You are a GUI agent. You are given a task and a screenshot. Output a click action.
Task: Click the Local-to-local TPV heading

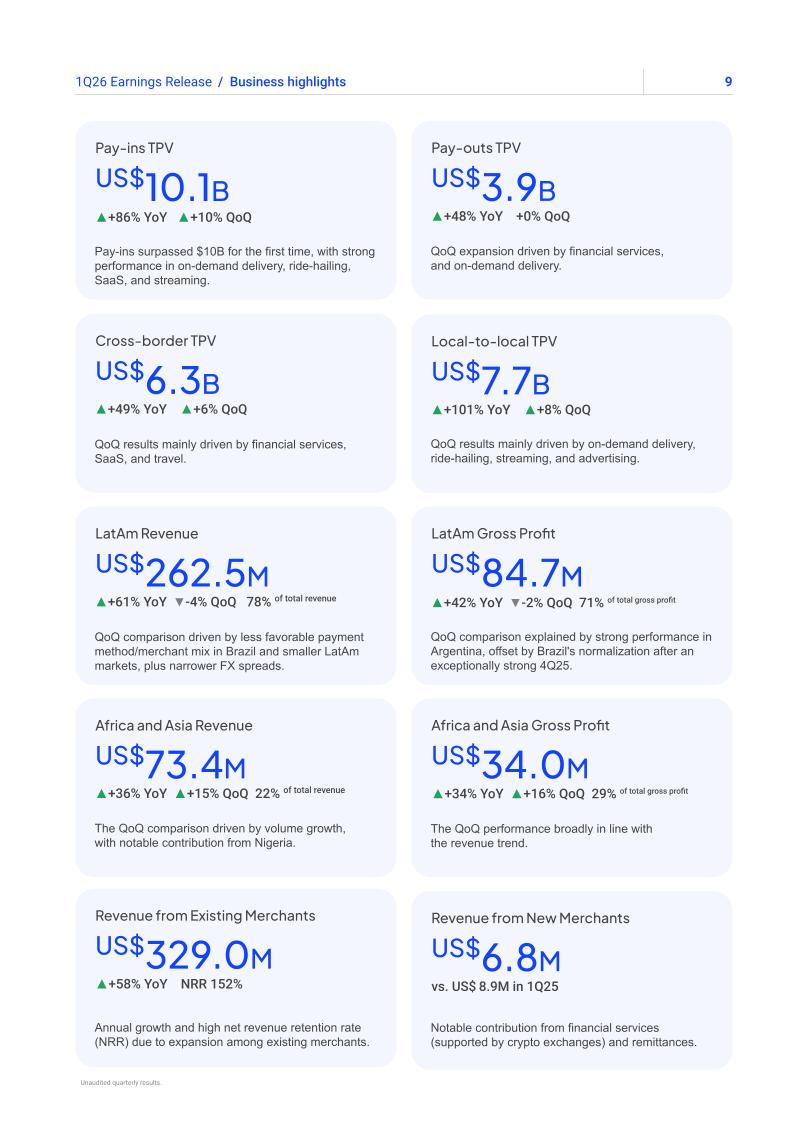pyautogui.click(x=493, y=342)
